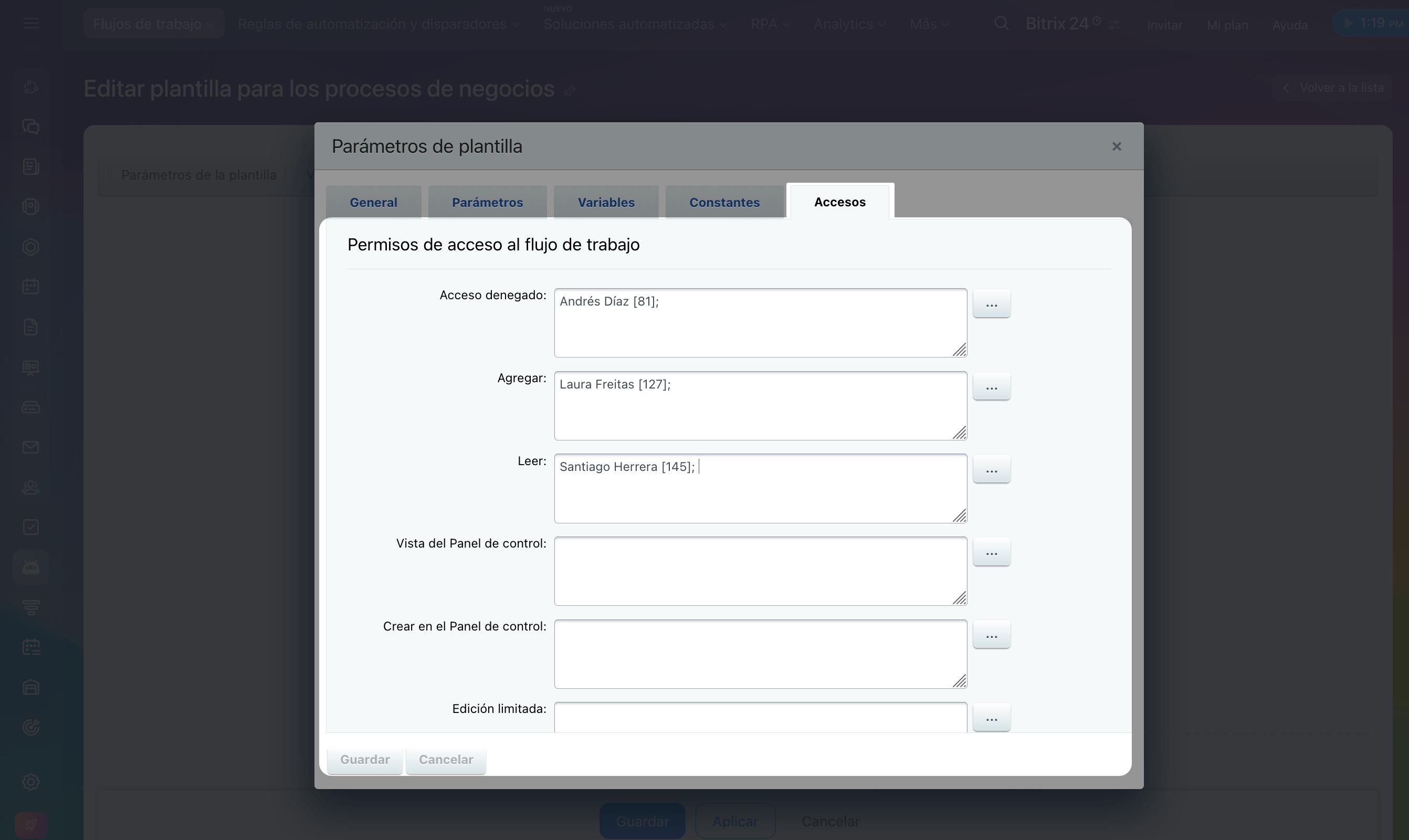Open the settings gear icon in sidebar
This screenshot has height=840, width=1409.
pyautogui.click(x=30, y=782)
